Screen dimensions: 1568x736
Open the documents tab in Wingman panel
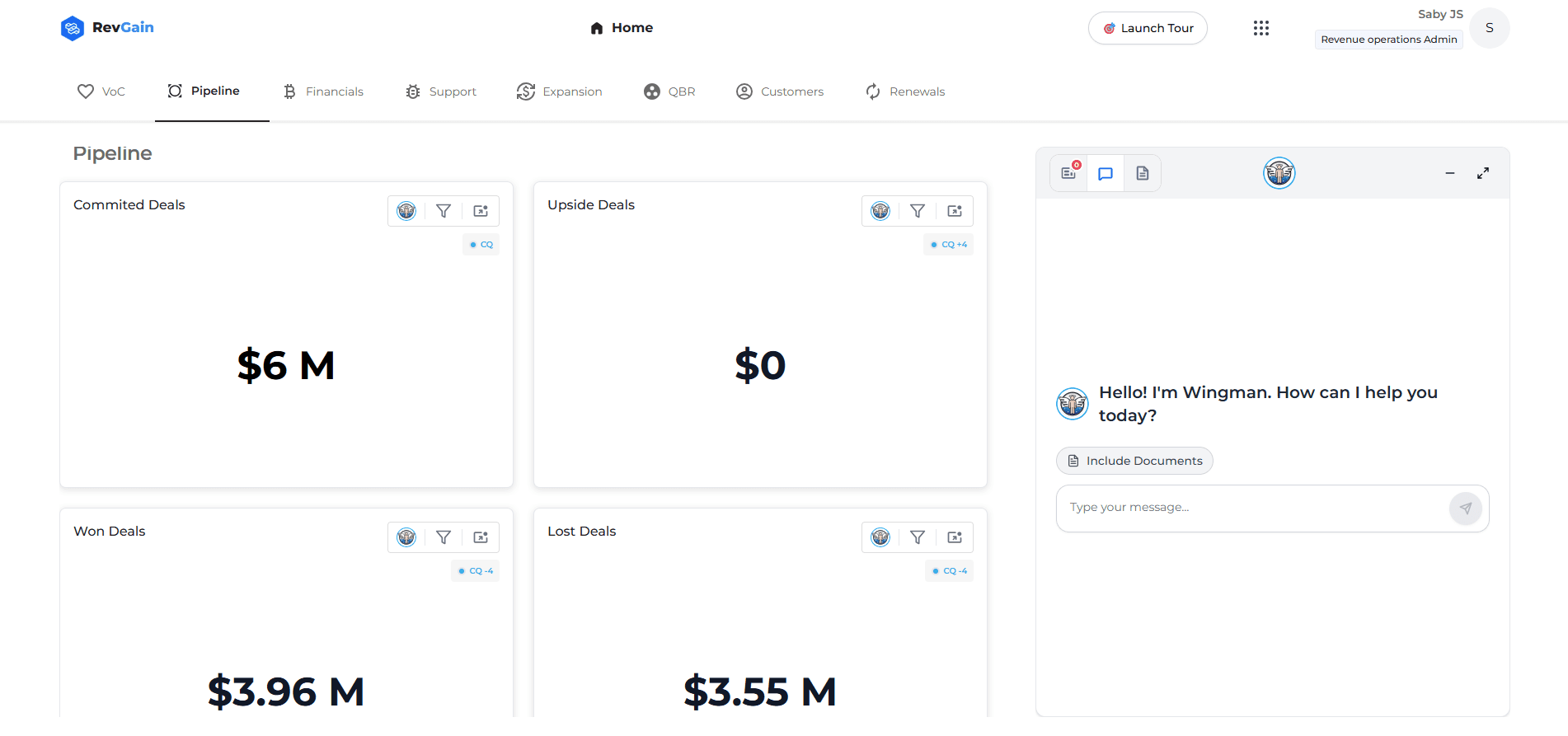[1142, 173]
